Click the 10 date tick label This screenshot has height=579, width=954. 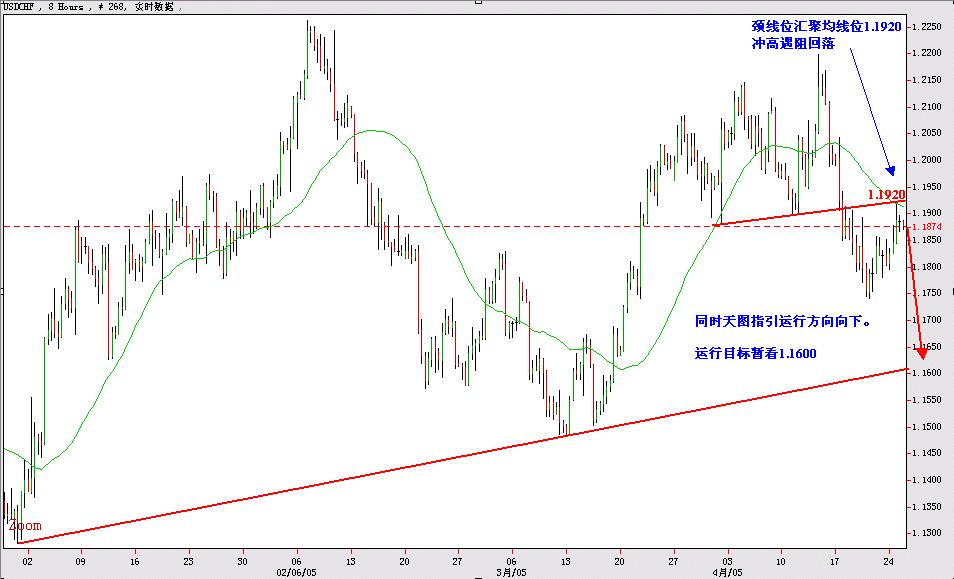(781, 562)
